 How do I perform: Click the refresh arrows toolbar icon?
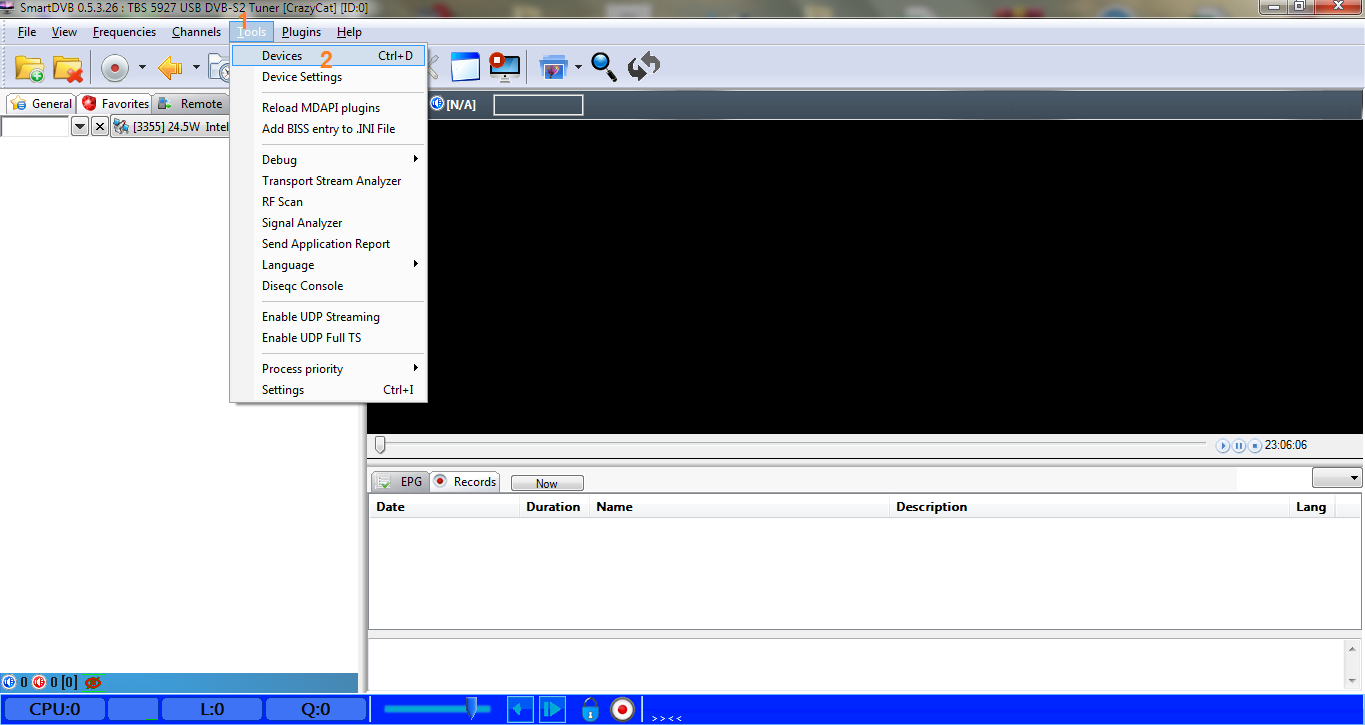[x=644, y=67]
